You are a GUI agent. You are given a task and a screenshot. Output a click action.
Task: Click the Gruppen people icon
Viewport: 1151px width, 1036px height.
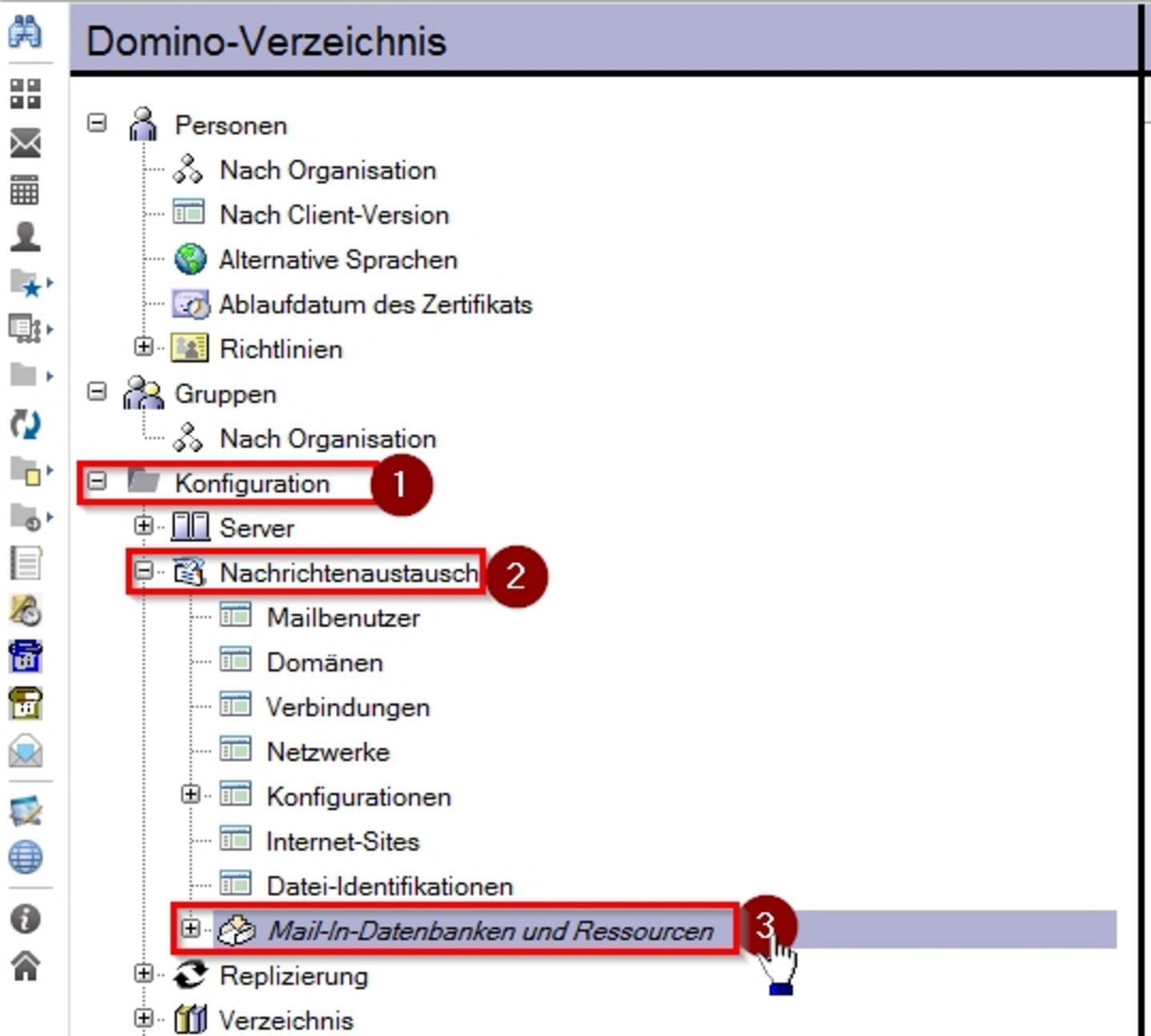coord(143,392)
